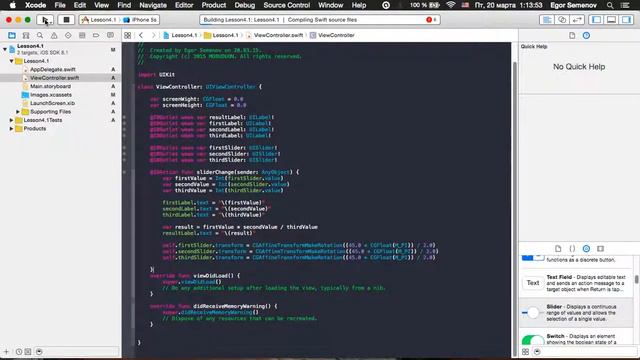The width and height of the screenshot is (640, 360).
Task: Switch to the Version editor
Action: coord(577,20)
